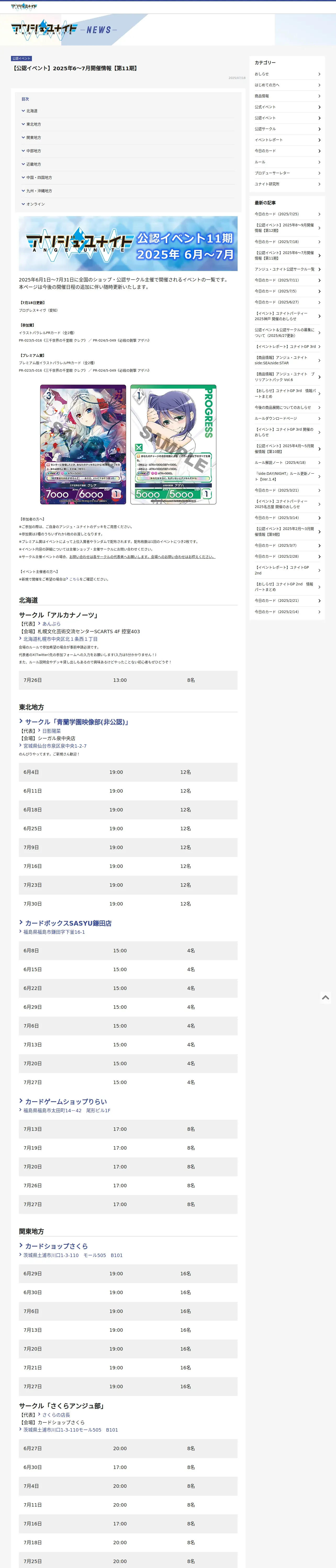Image resolution: width=336 pixels, height=1568 pixels.
Task: Click chevron beside 今日のカード（2025/2/21）
Action: (319, 601)
